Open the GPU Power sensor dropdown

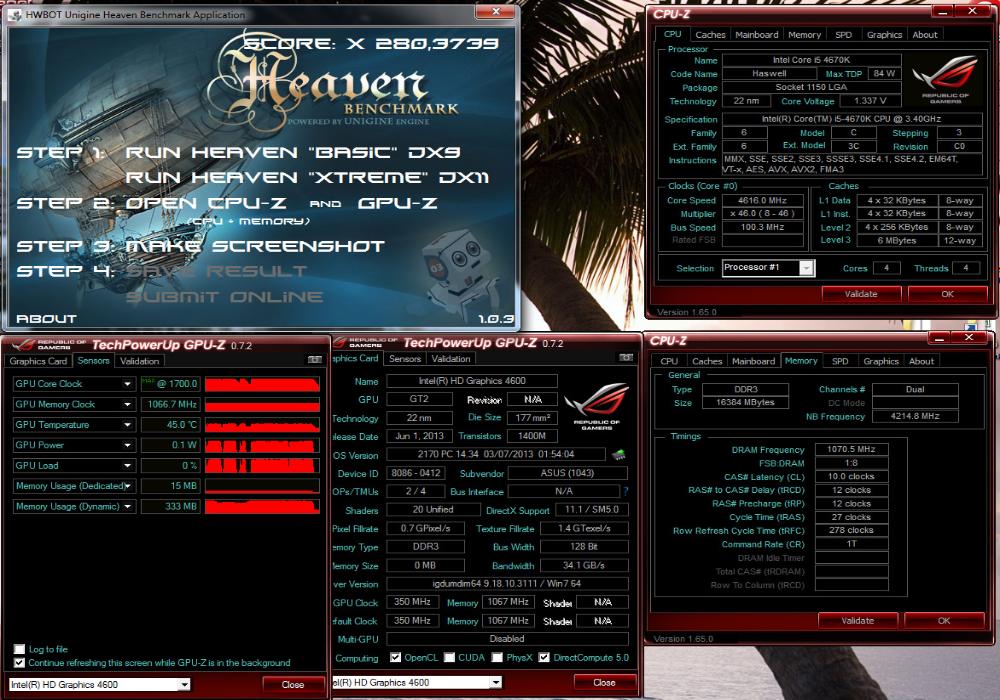(x=128, y=445)
